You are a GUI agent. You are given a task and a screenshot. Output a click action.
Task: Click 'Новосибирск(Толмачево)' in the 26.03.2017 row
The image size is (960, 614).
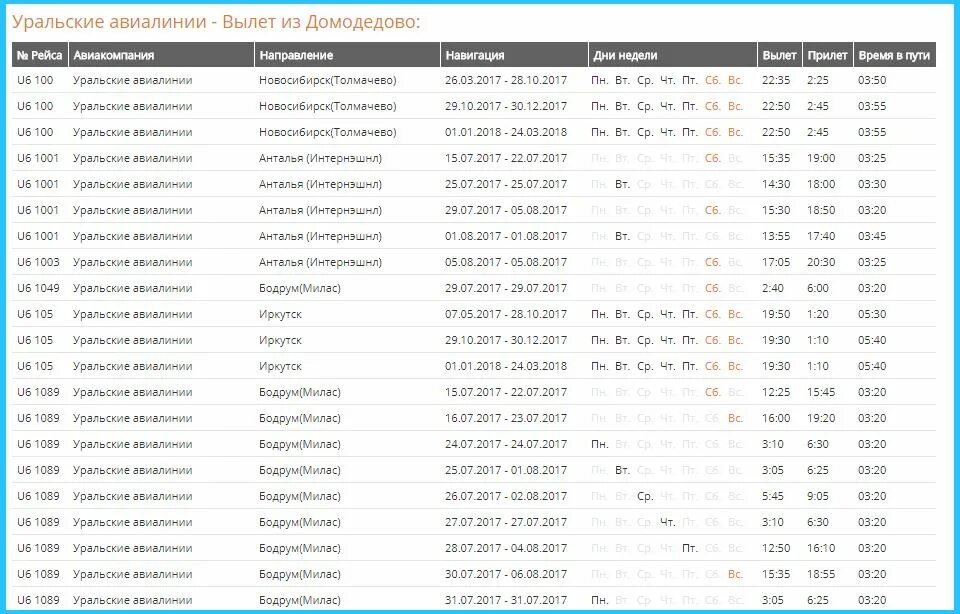328,80
